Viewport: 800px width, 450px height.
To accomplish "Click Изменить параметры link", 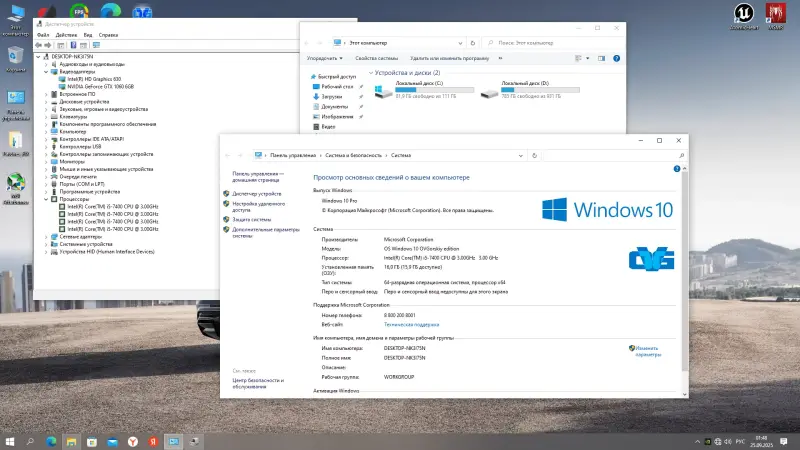I will click(648, 351).
